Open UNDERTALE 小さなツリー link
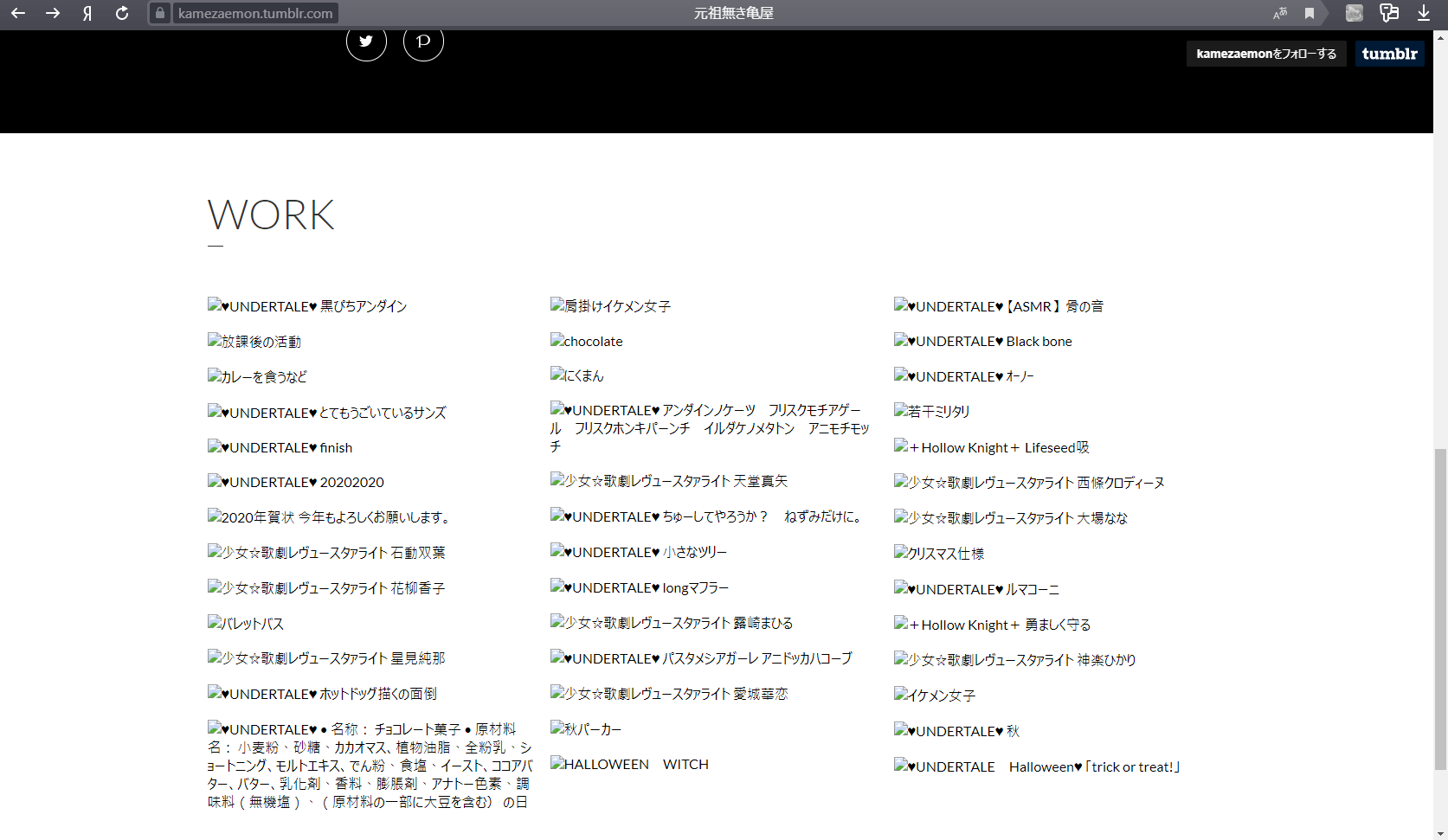1448x840 pixels. (x=639, y=552)
